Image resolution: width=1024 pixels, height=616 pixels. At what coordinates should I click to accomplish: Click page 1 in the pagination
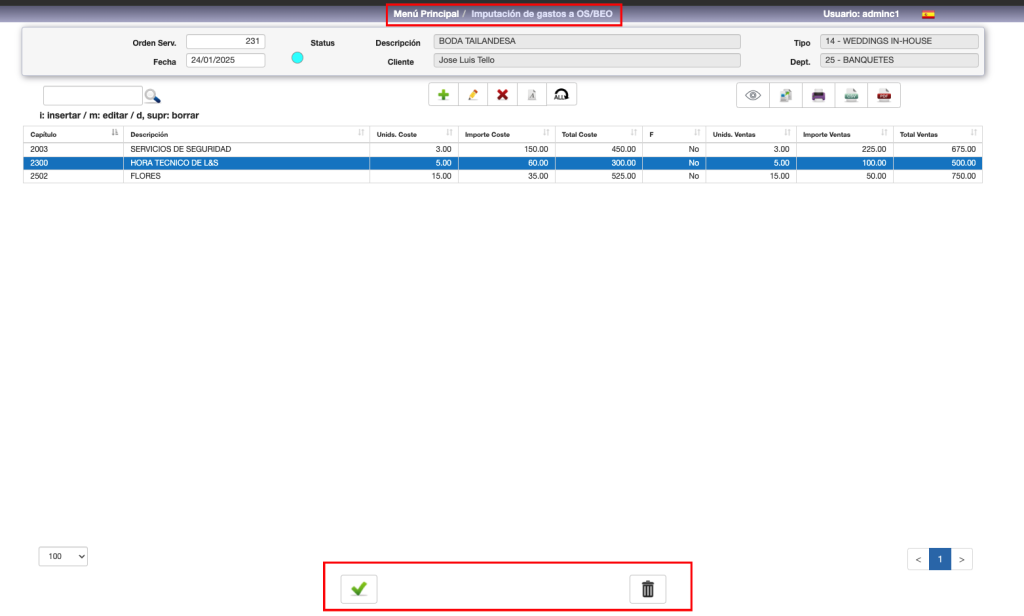pos(940,559)
